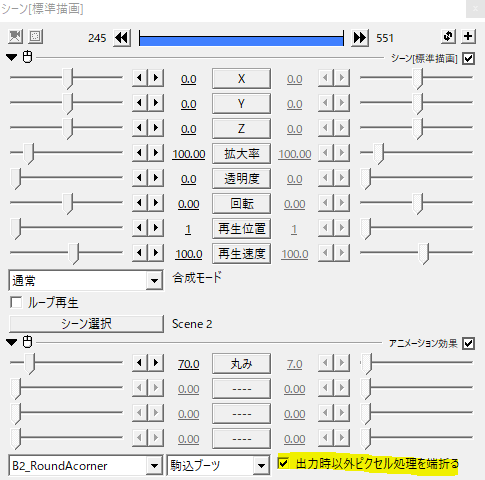Screen dimensions: 485x480
Task: Click the dotted square icon beside camera
Action: click(35, 37)
